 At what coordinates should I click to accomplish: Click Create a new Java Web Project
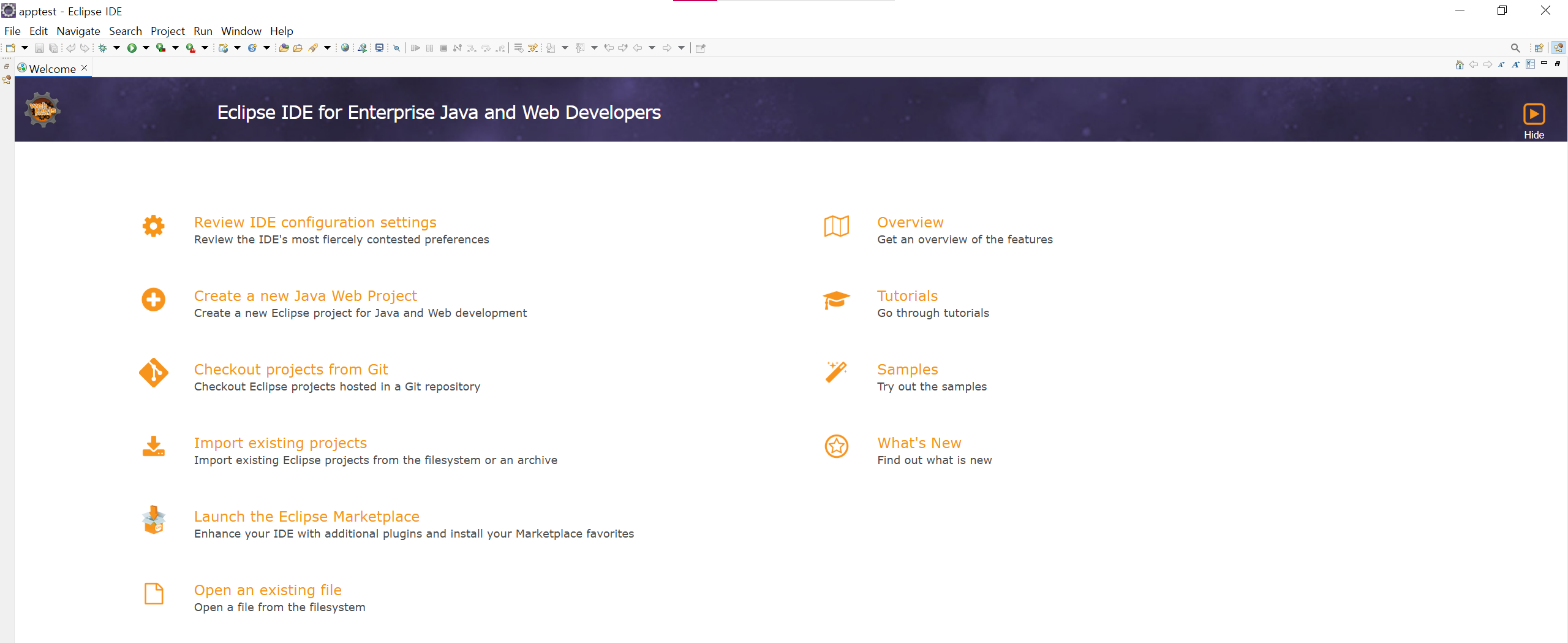(305, 295)
